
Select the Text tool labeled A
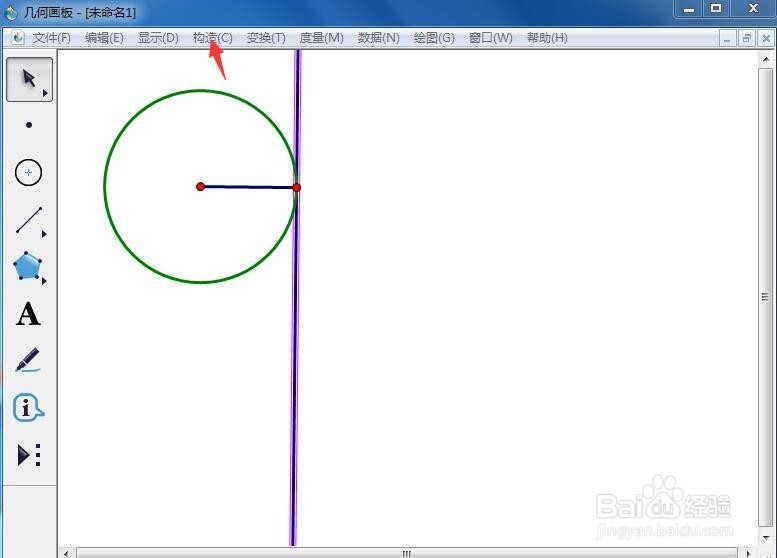(28, 314)
